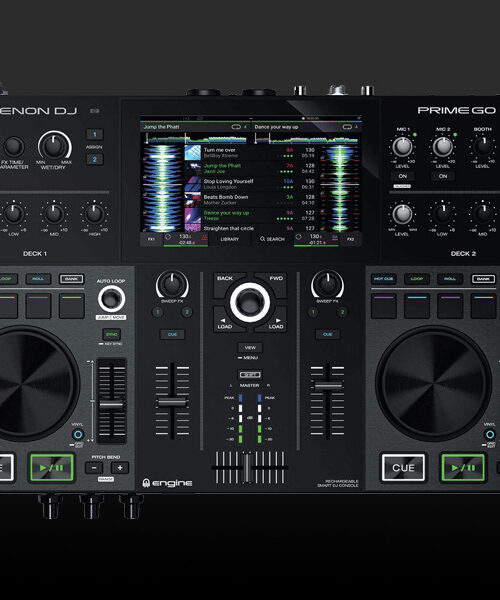Image resolution: width=500 pixels, height=600 pixels.
Task: Click the right channel volume fader
Action: click(x=328, y=386)
